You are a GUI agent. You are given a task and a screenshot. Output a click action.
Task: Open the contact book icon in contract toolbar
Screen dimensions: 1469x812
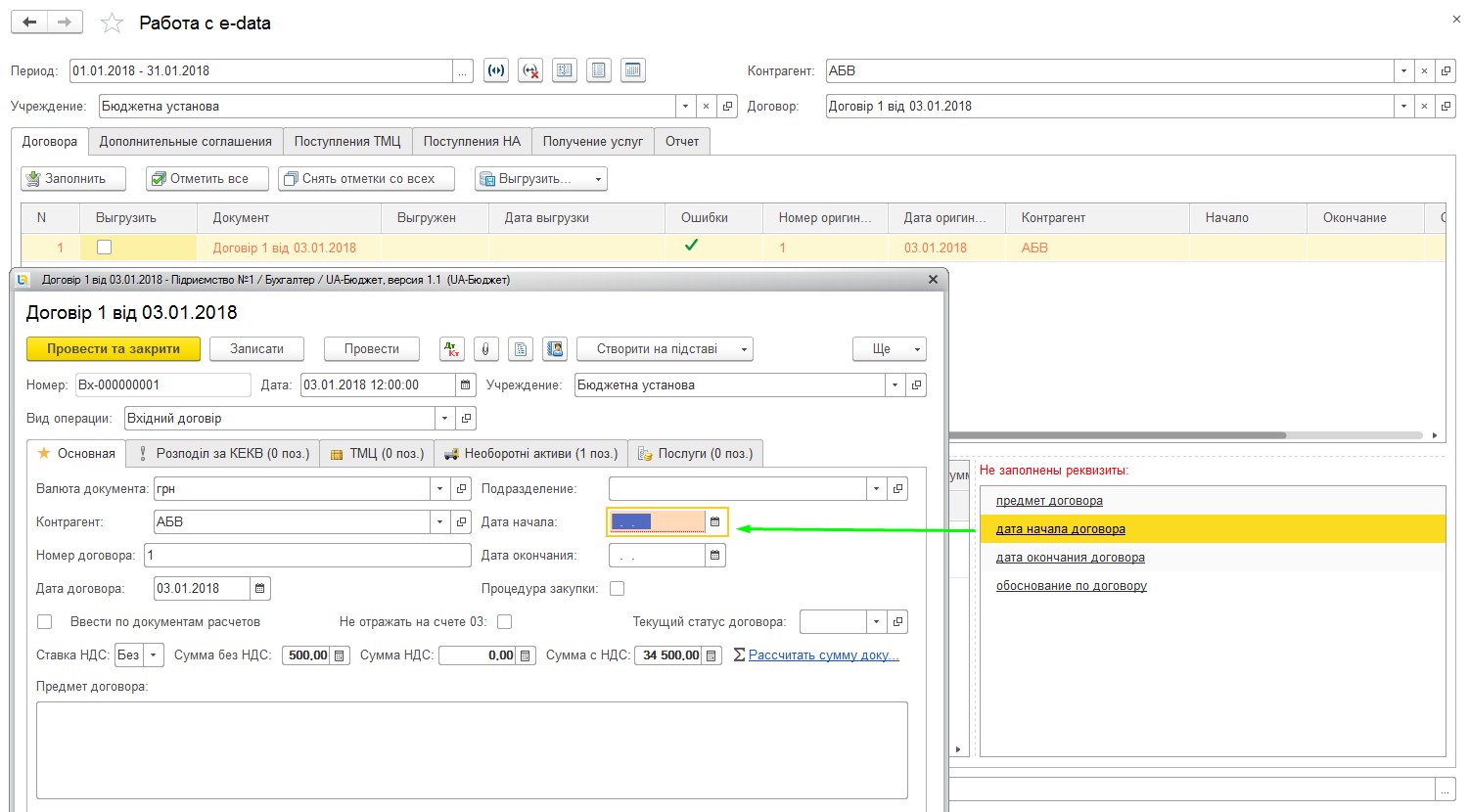(x=555, y=348)
